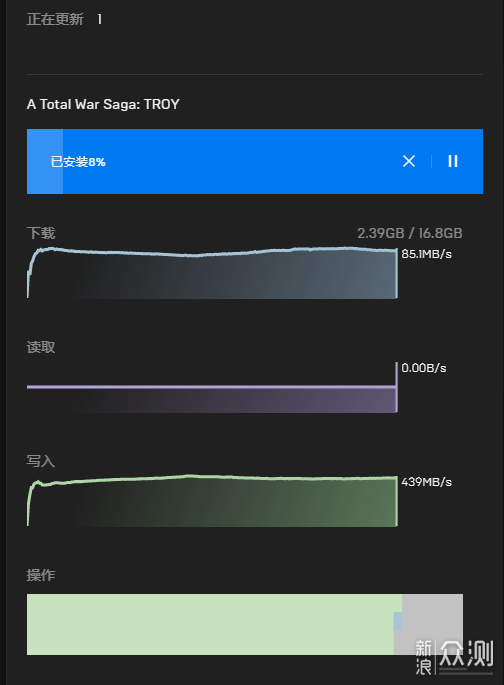Click the 下载 label
Screen dimensions: 504x685
[x=41, y=233]
